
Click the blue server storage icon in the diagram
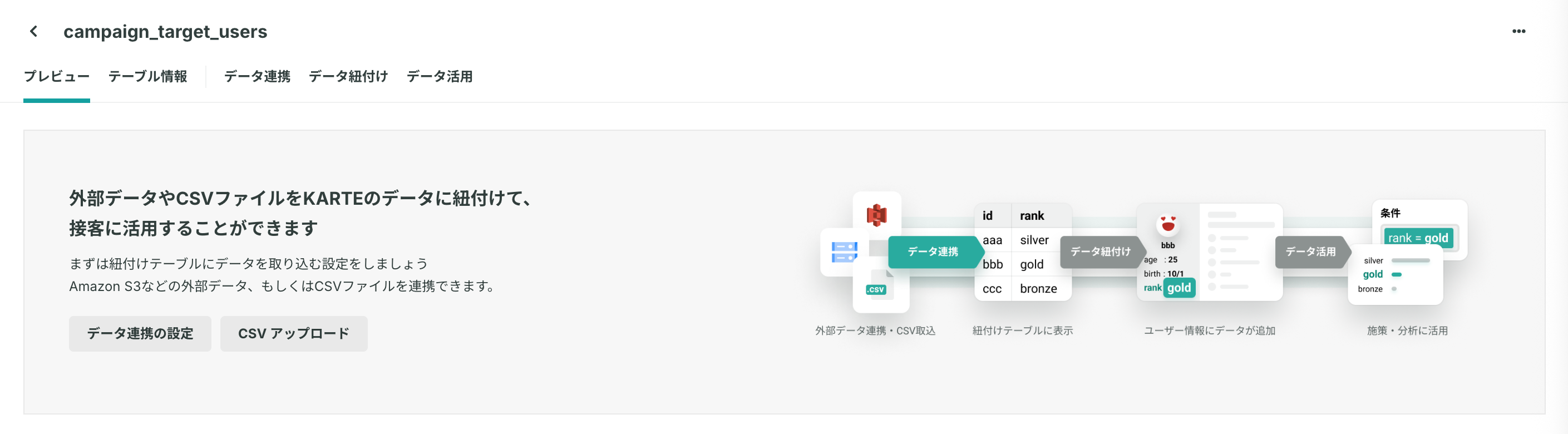[x=844, y=252]
